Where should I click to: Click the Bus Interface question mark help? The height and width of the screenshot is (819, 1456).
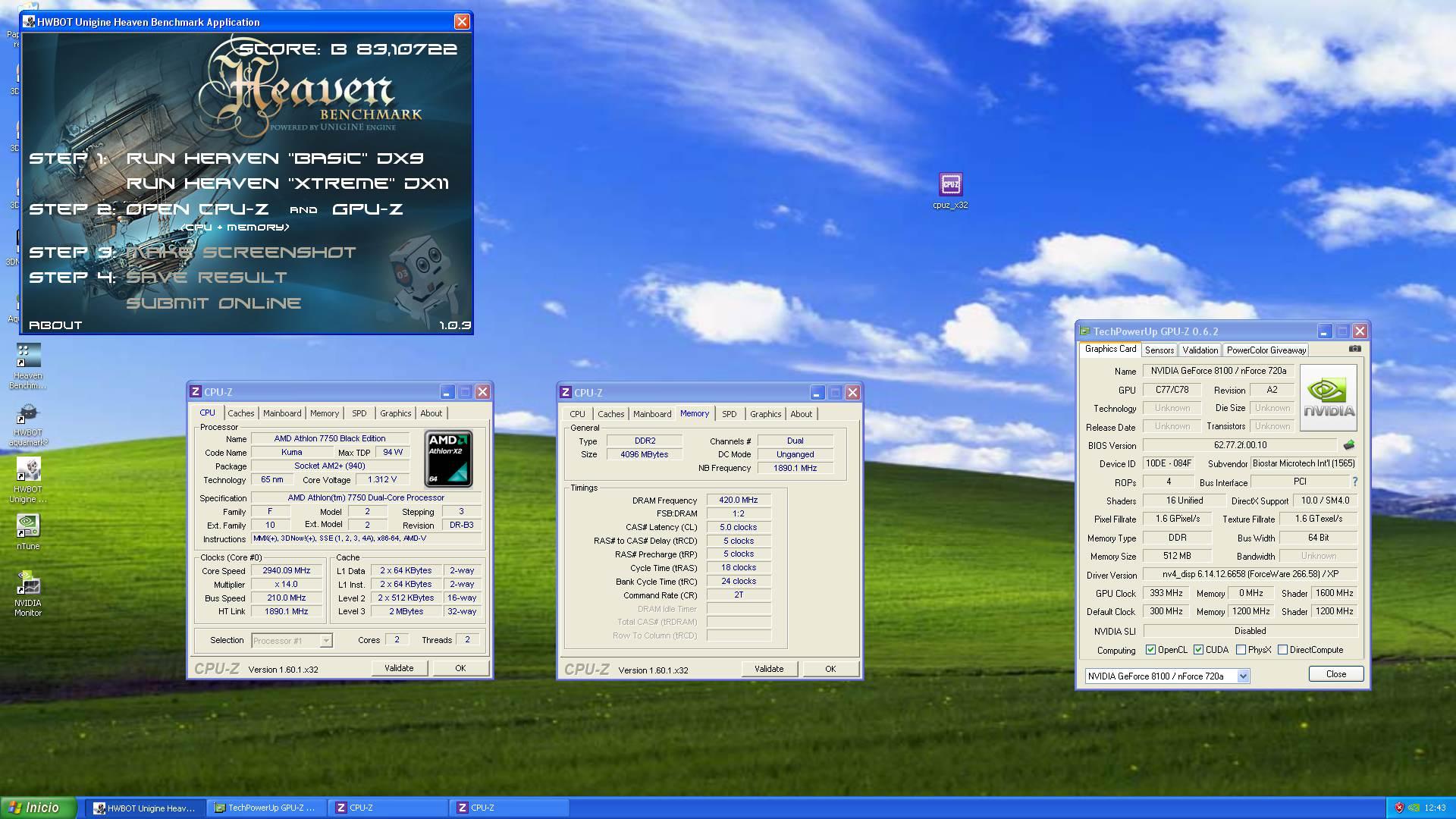(x=1354, y=482)
